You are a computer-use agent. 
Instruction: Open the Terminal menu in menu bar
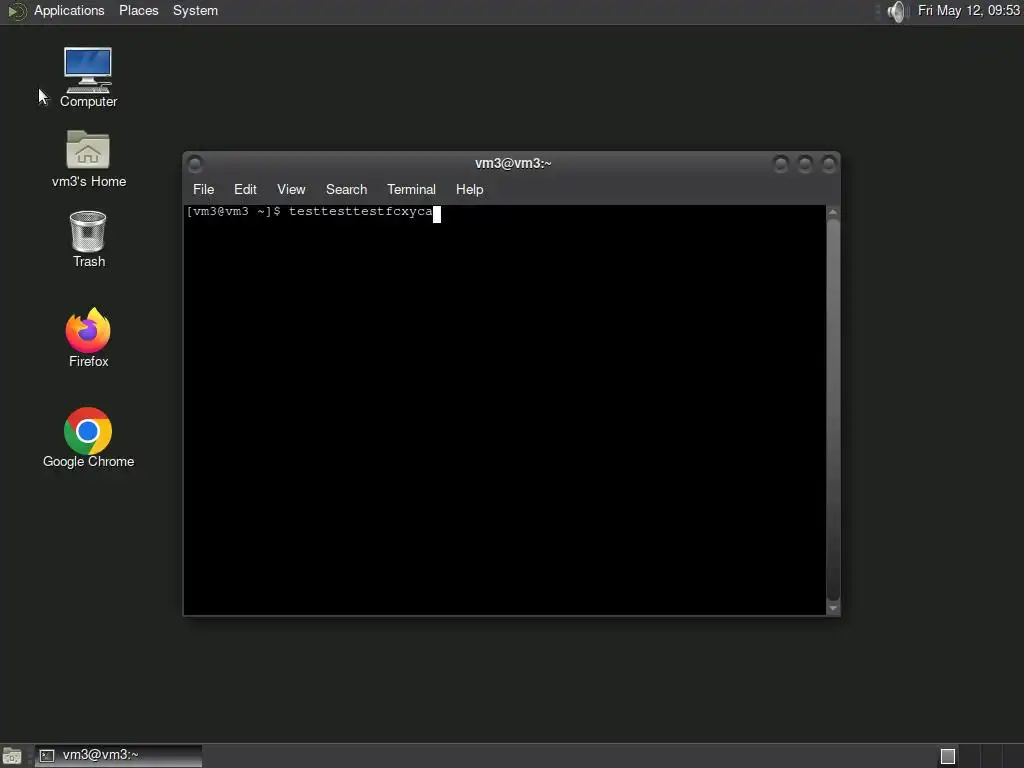411,189
